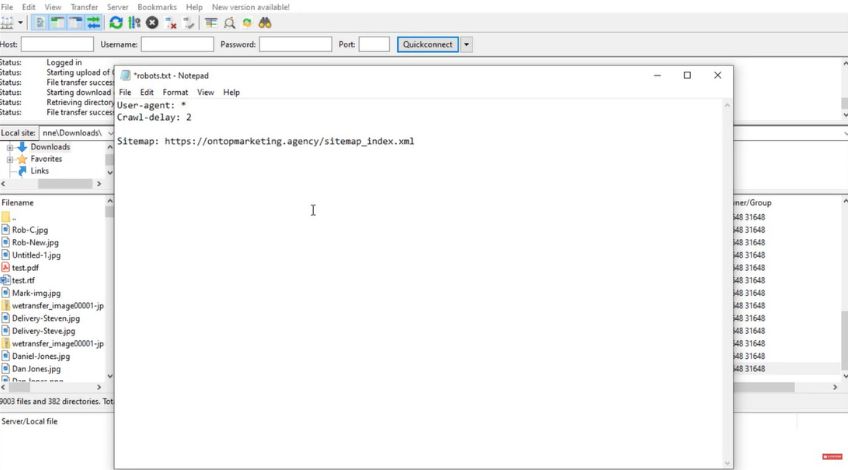Open the New version available! menu
The image size is (848, 470).
tap(250, 7)
